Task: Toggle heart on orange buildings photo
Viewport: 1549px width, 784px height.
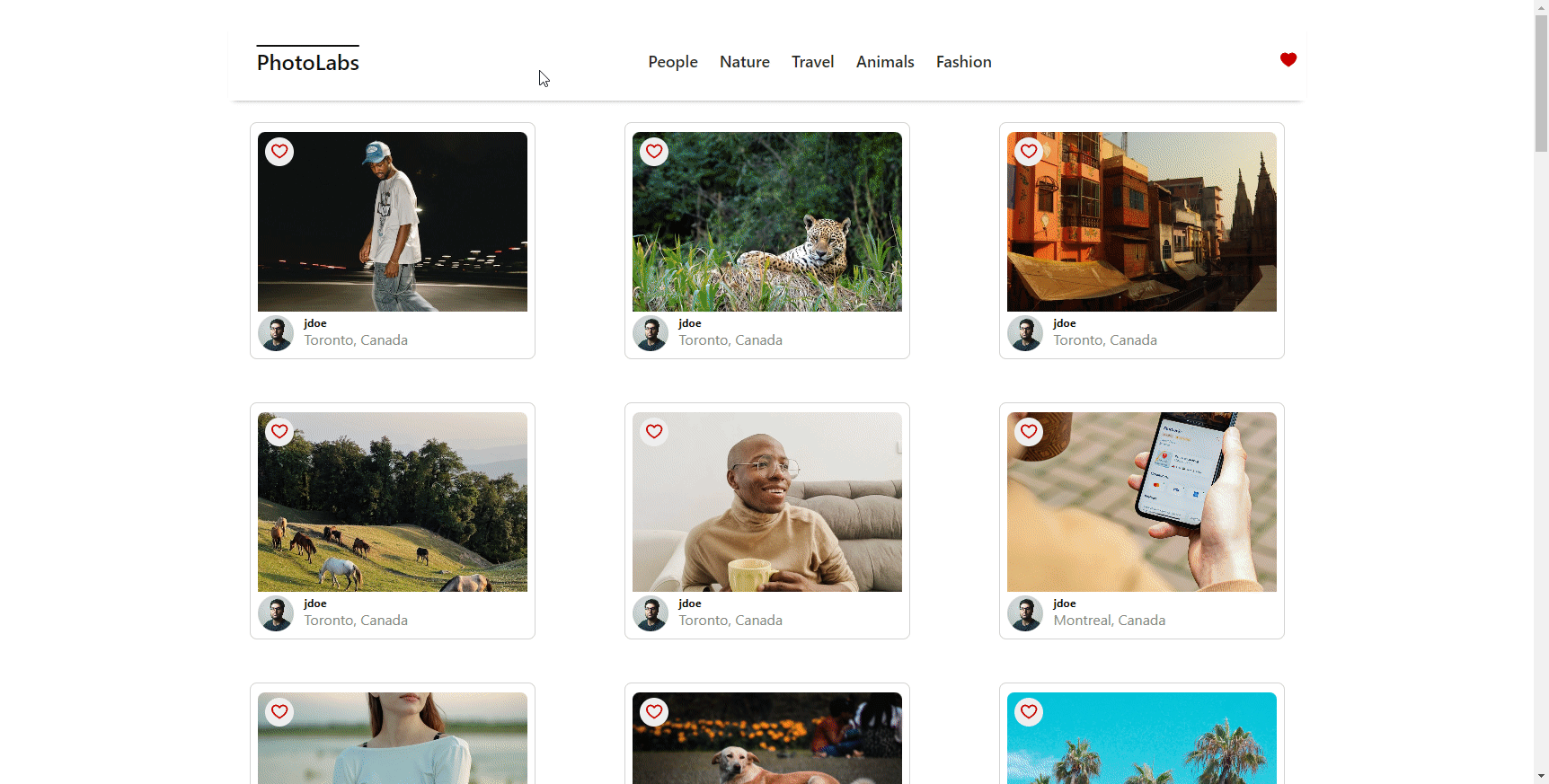Action: pyautogui.click(x=1029, y=152)
